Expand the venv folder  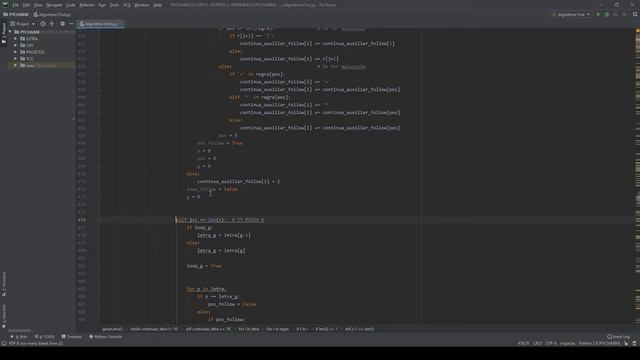point(16,65)
